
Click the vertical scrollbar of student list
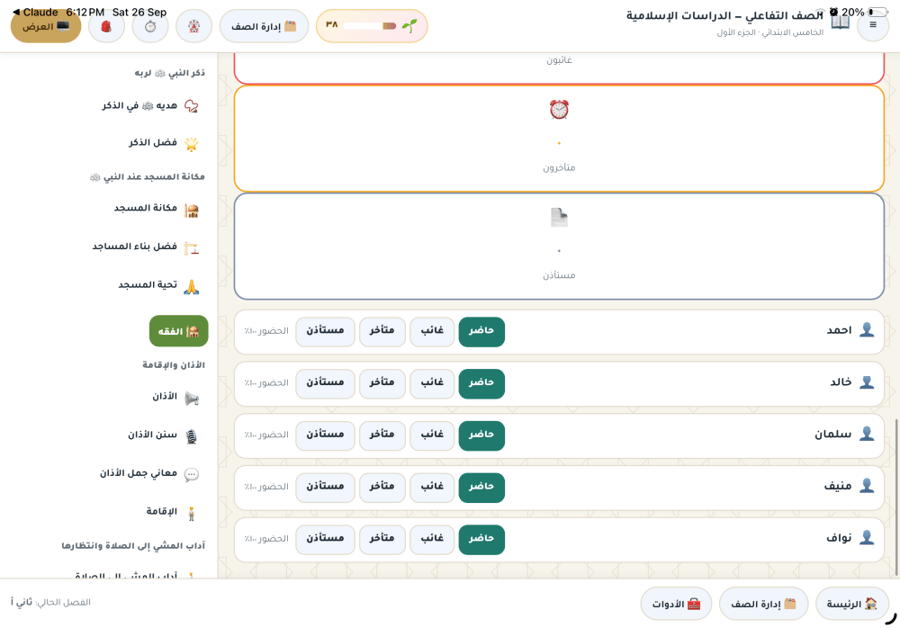coord(896,497)
